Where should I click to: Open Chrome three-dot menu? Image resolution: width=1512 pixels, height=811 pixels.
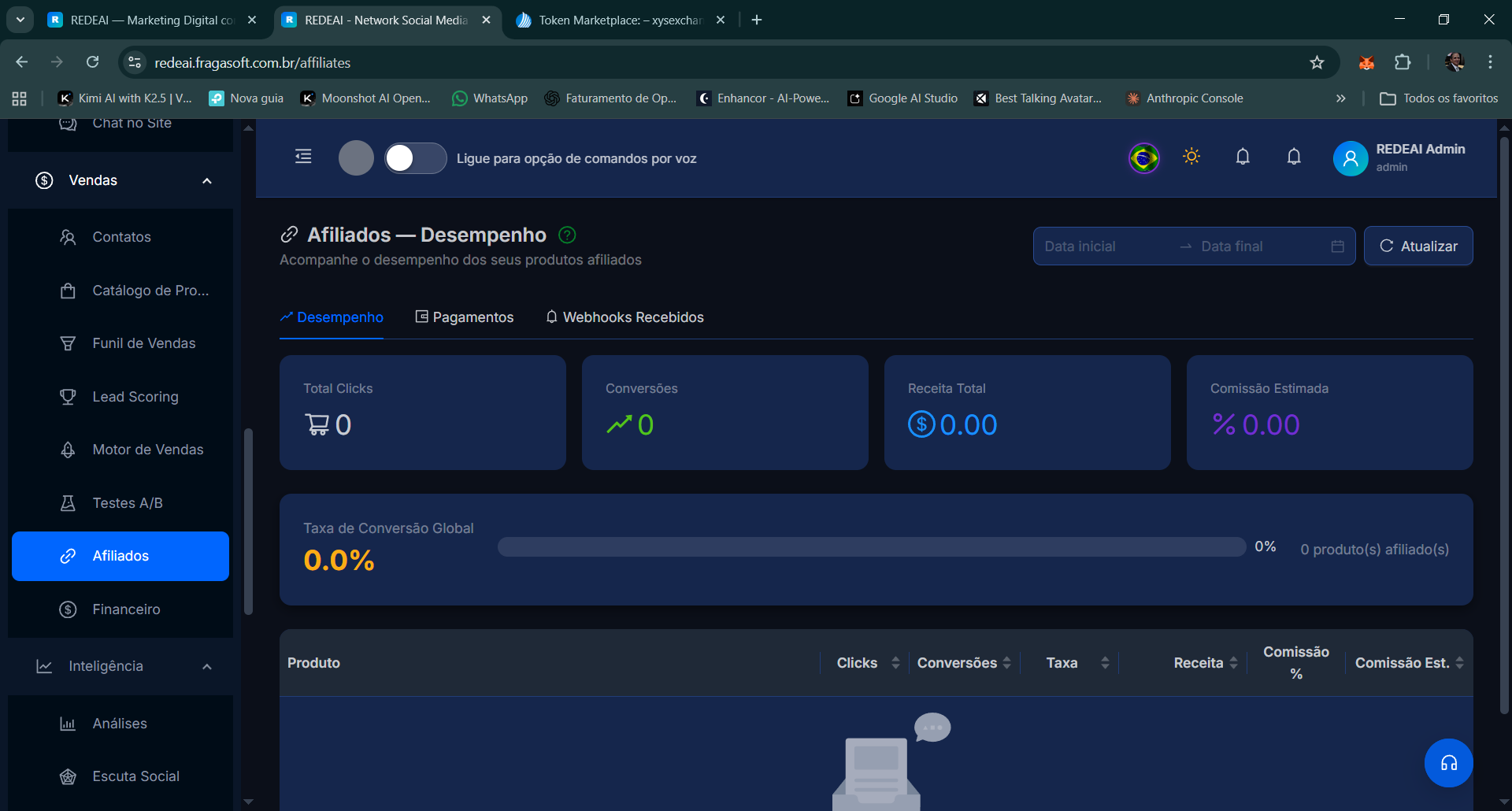pos(1490,62)
